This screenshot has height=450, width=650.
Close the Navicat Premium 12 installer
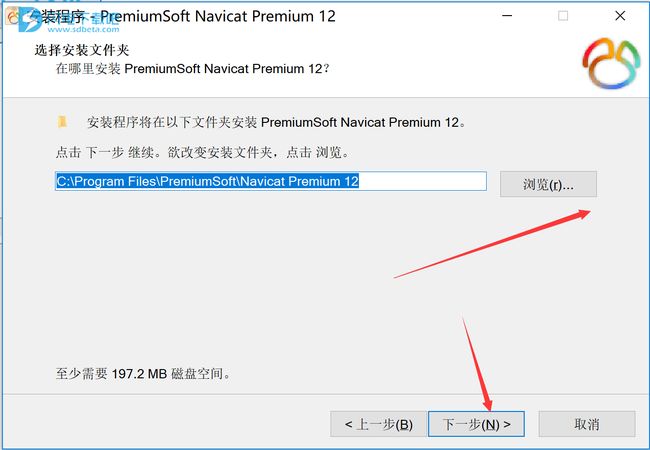coord(620,16)
